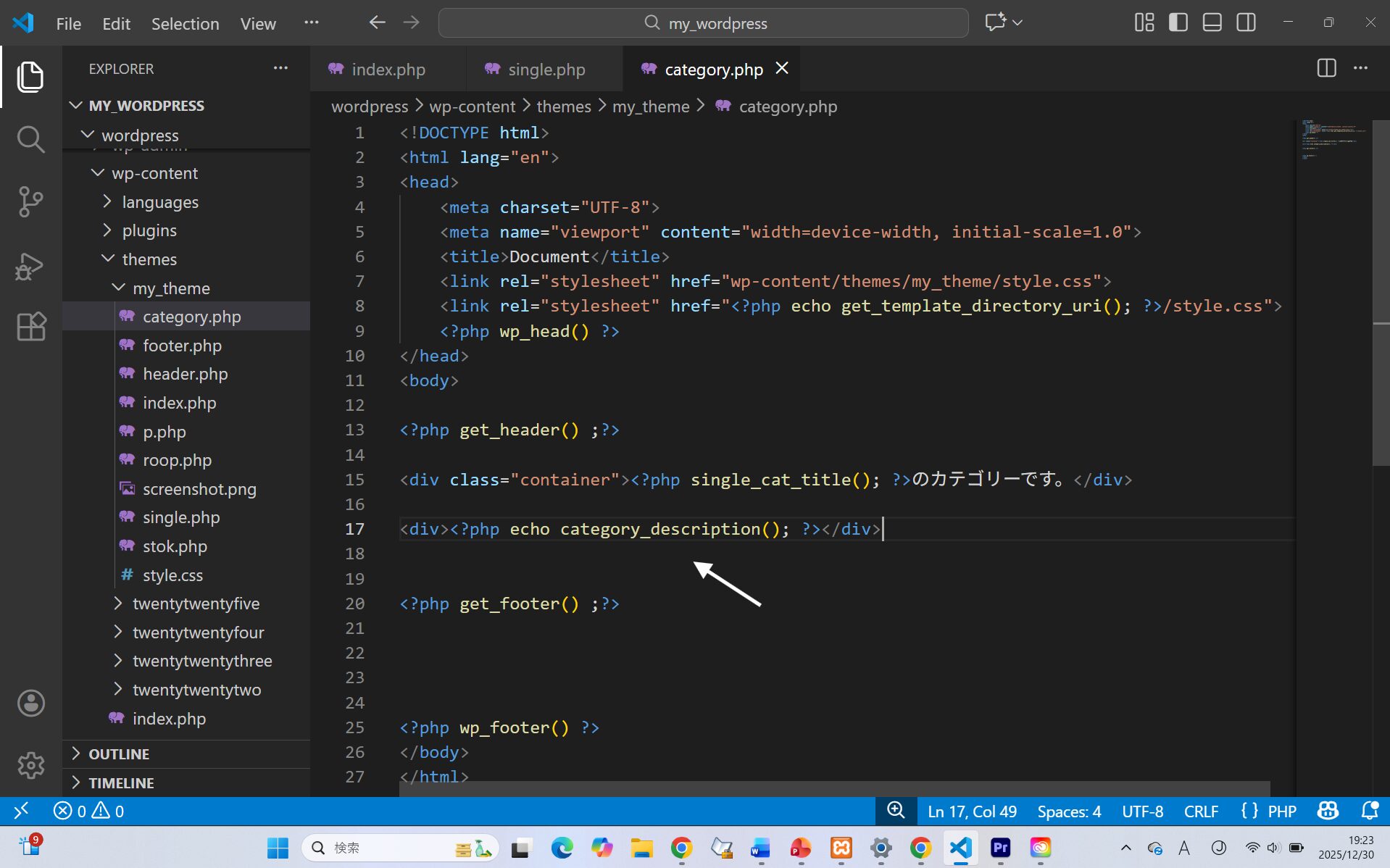The image size is (1390, 868).
Task: Open the Extensions view
Action: [30, 327]
